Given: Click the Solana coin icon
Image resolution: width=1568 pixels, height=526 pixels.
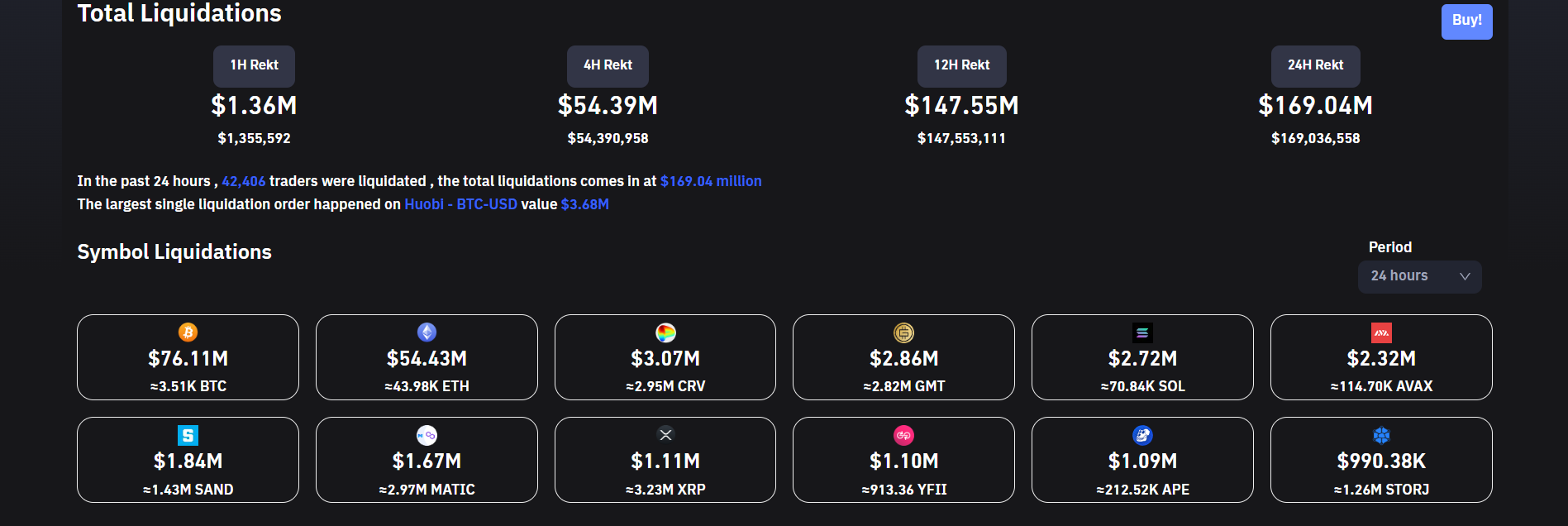Looking at the screenshot, I should tap(1142, 332).
